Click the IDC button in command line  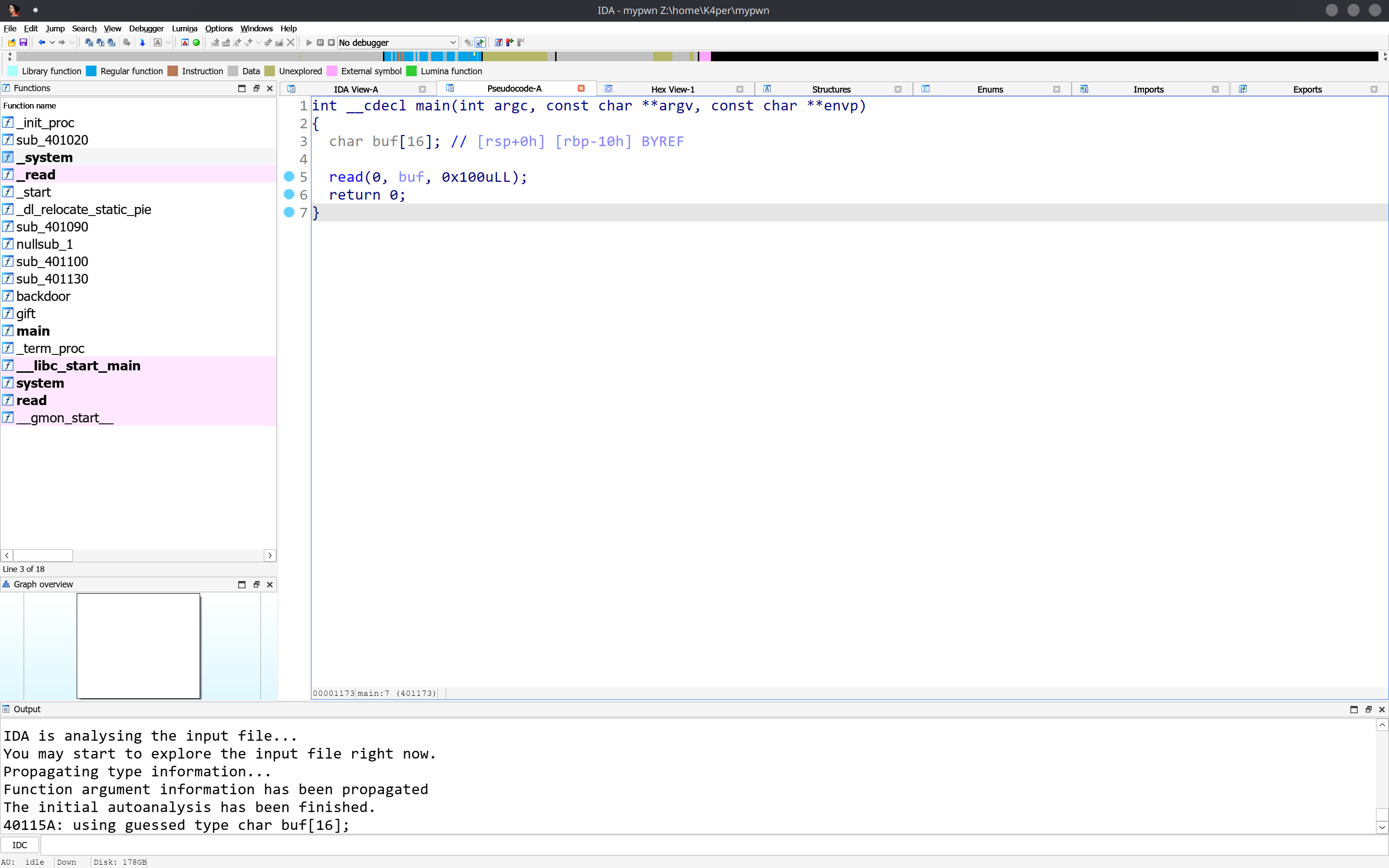pyautogui.click(x=19, y=845)
